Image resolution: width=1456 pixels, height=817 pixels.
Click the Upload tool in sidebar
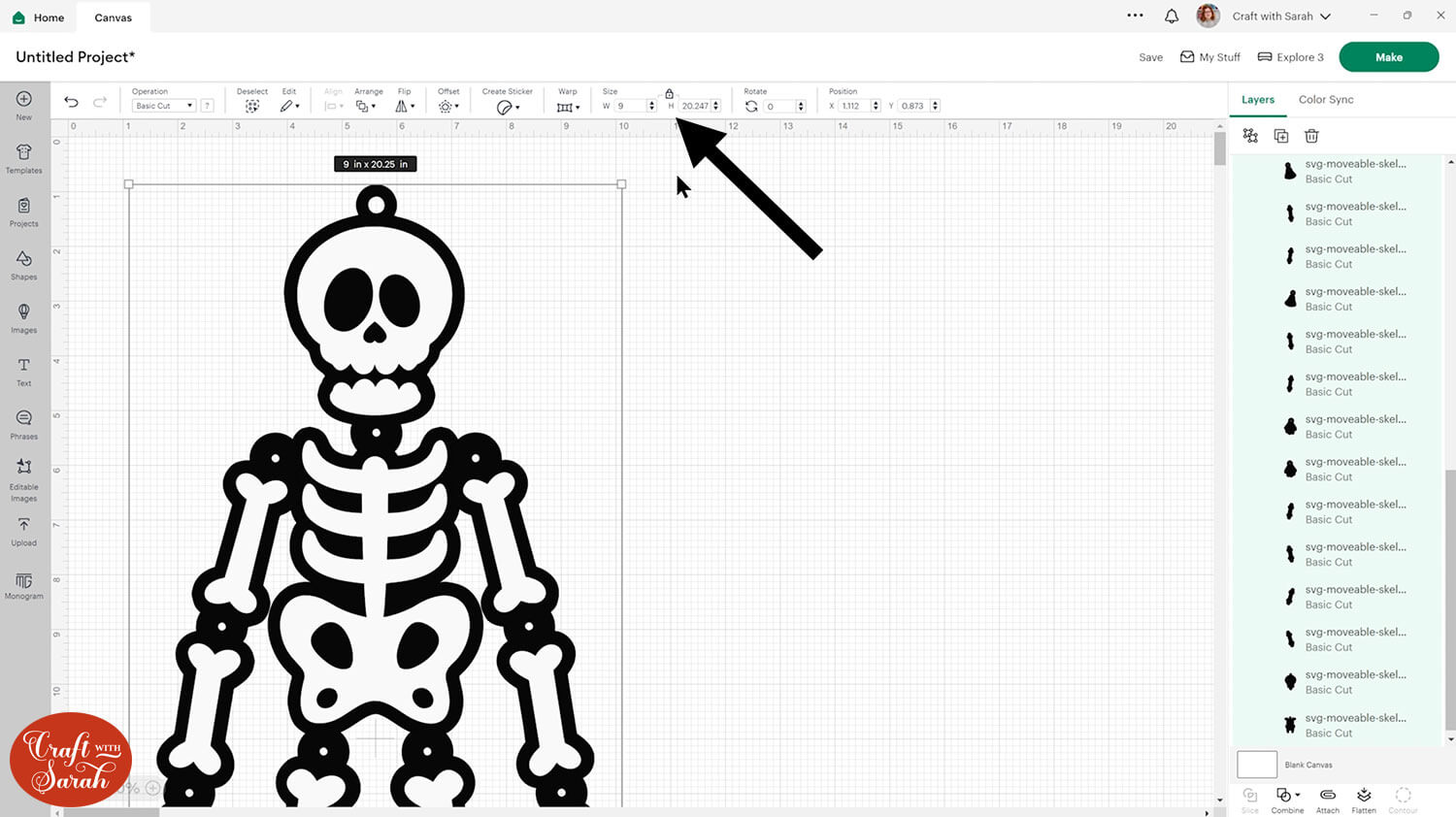[x=22, y=530]
